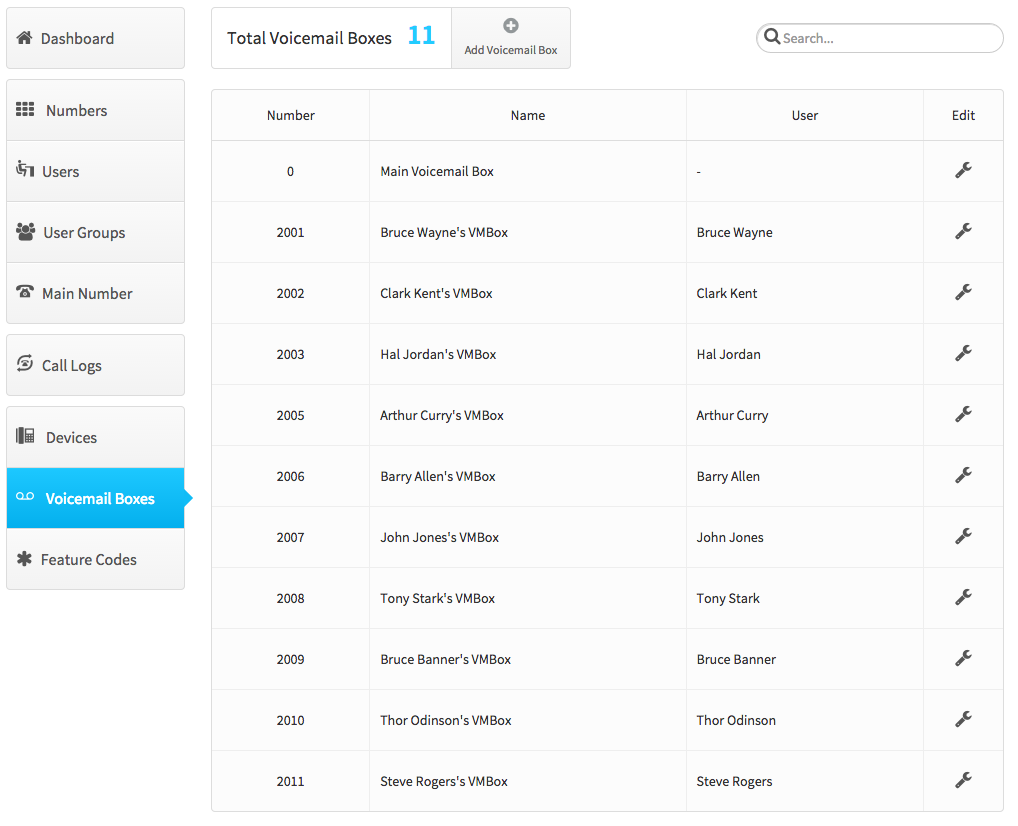This screenshot has width=1018, height=826.
Task: Edit Tony Stark's VMBox with wrench
Action: click(963, 597)
